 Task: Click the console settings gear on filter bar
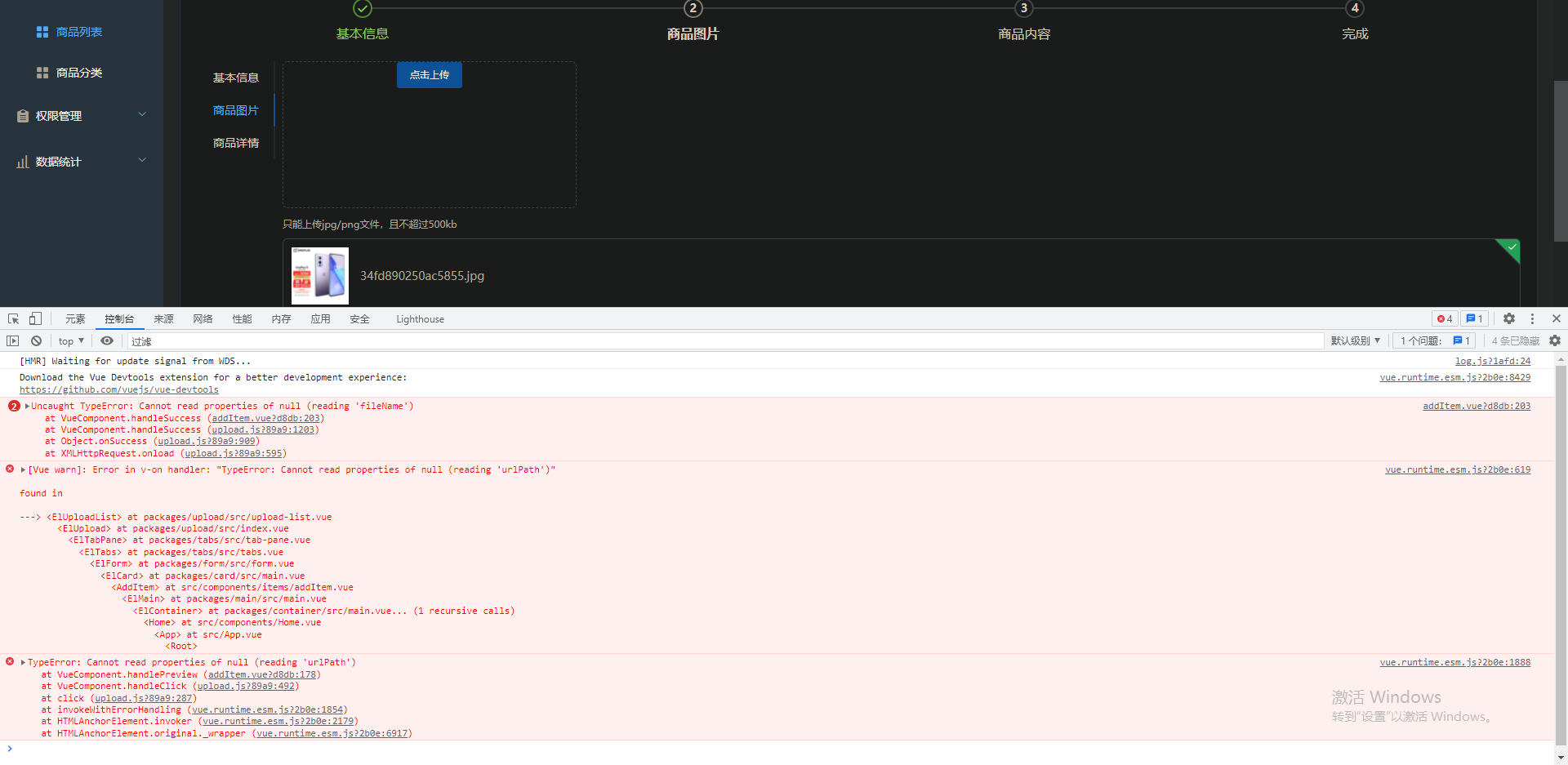pos(1554,340)
